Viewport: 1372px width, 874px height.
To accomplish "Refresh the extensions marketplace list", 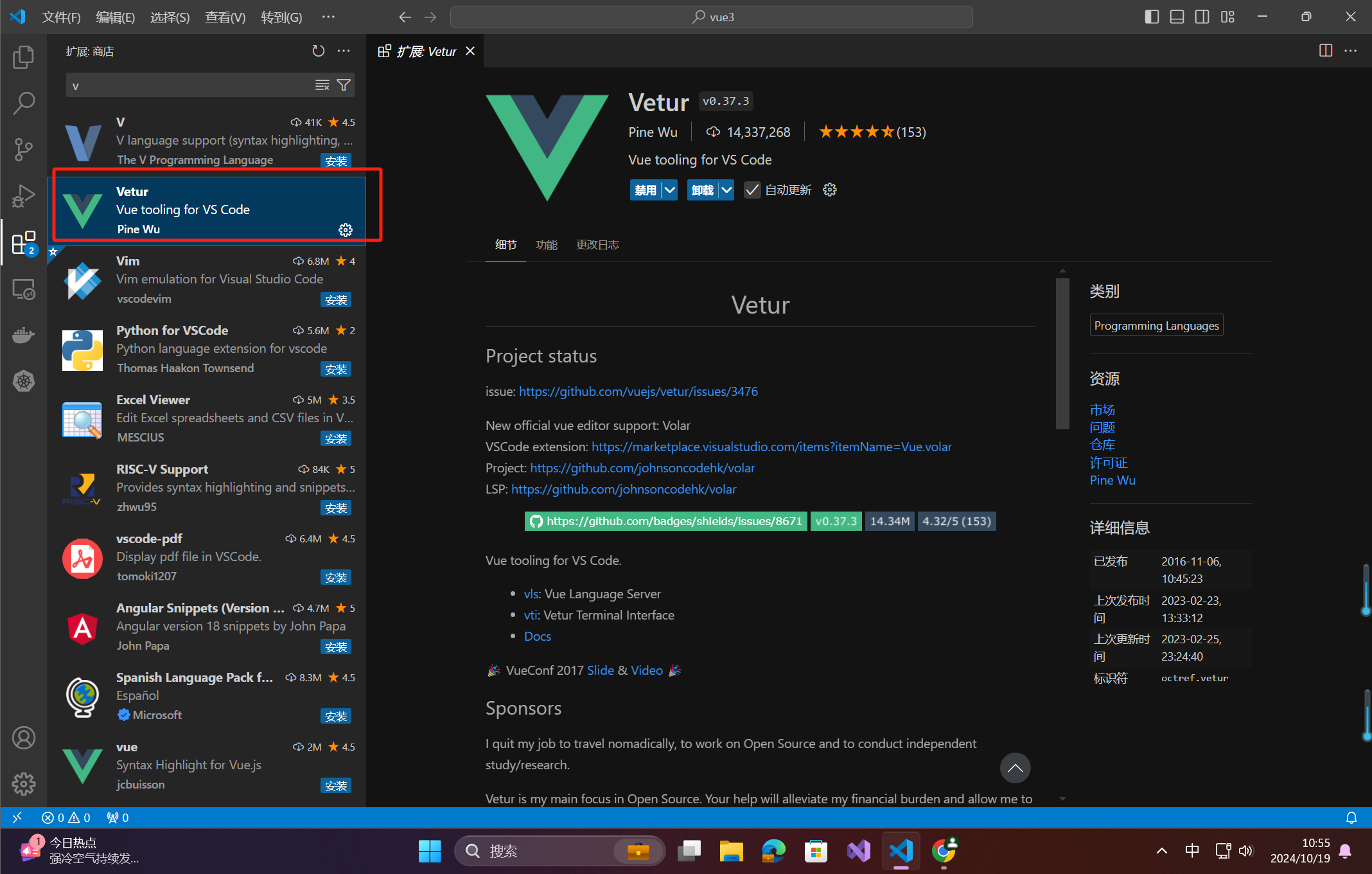I will tap(318, 51).
